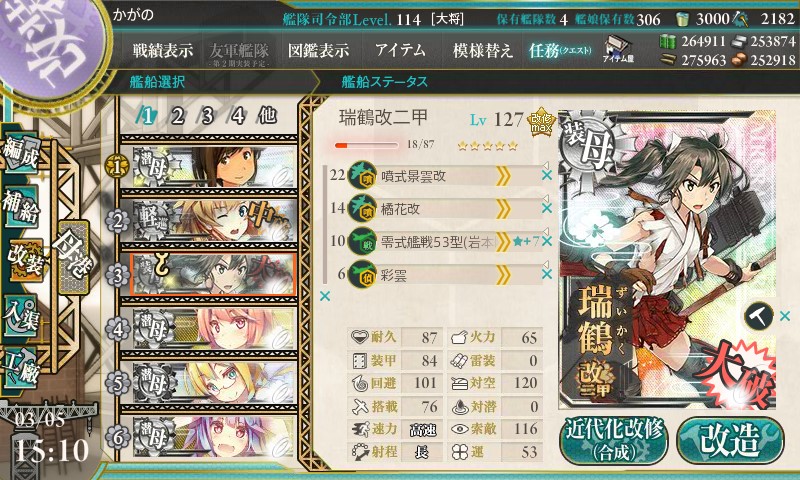Viewport: 800px width, 480px height.
Task: Click the アイテム屋 item shop icon
Action: click(x=618, y=49)
